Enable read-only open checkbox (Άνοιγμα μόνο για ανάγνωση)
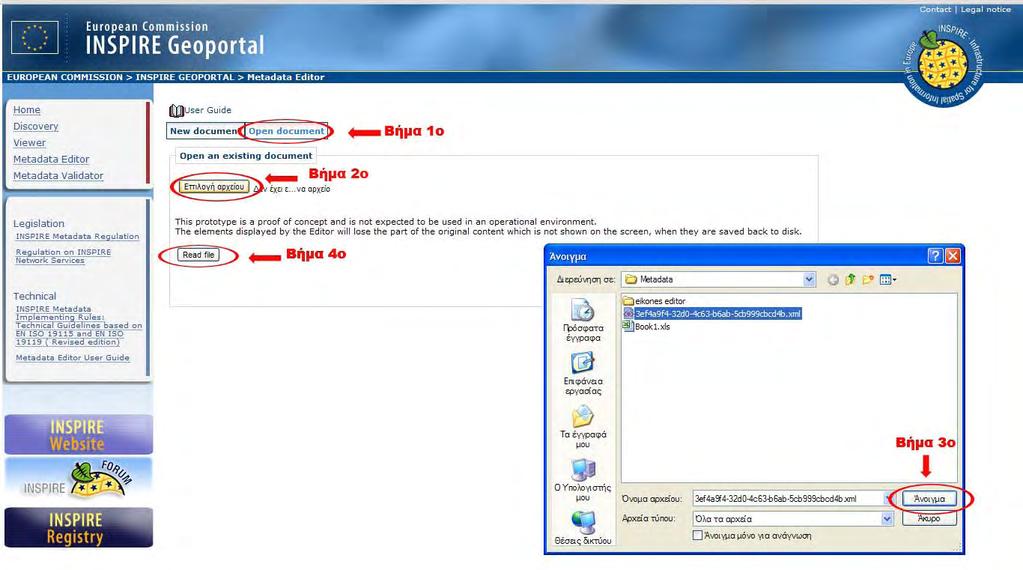The image size is (1023, 570). point(697,535)
